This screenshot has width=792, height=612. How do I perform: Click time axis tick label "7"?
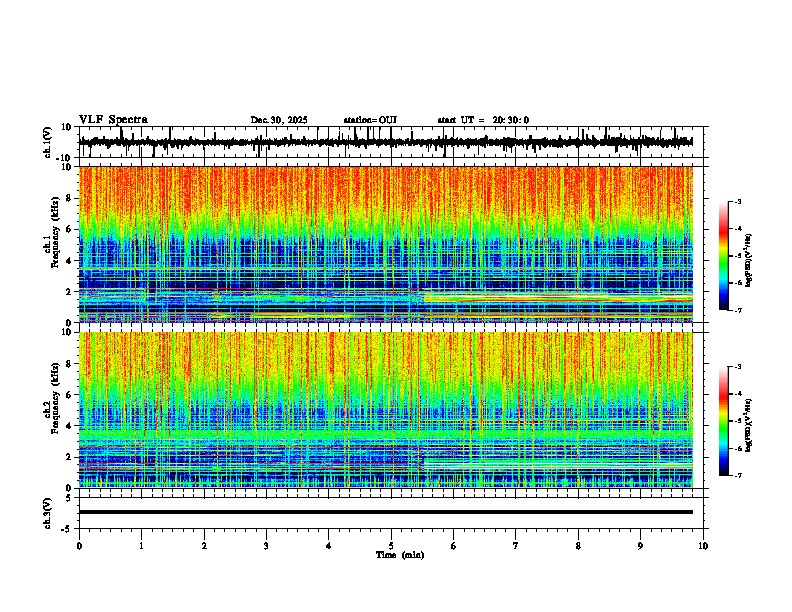(x=516, y=546)
